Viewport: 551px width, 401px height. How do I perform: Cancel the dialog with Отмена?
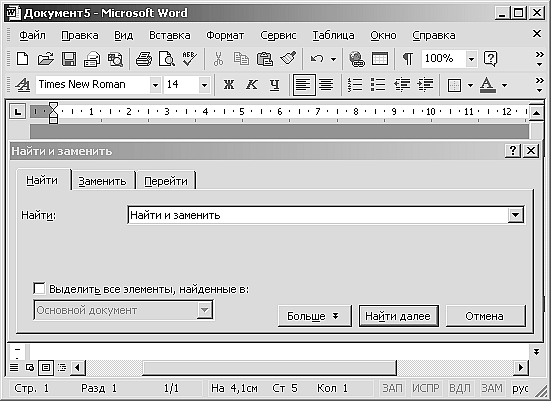coord(485,316)
